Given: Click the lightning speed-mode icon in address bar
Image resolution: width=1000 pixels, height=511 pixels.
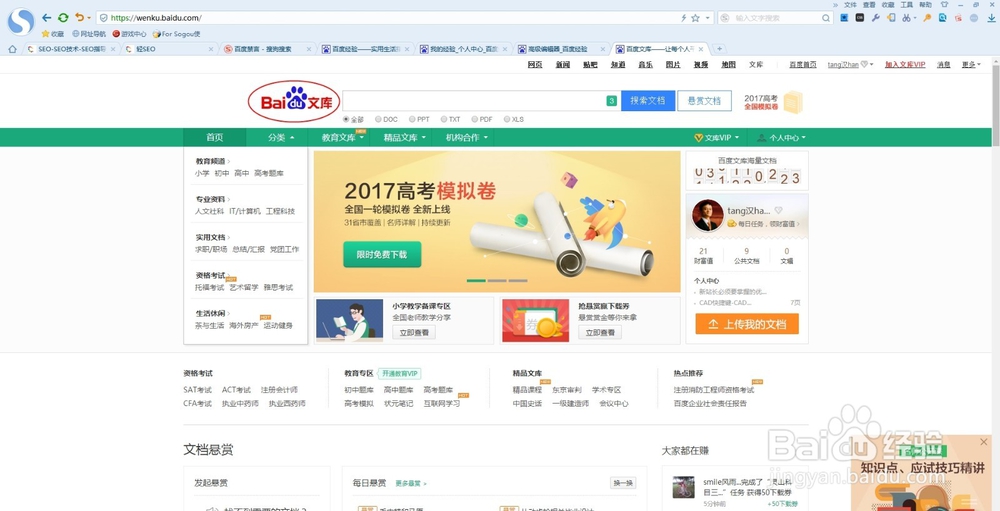Looking at the screenshot, I should pyautogui.click(x=684, y=18).
